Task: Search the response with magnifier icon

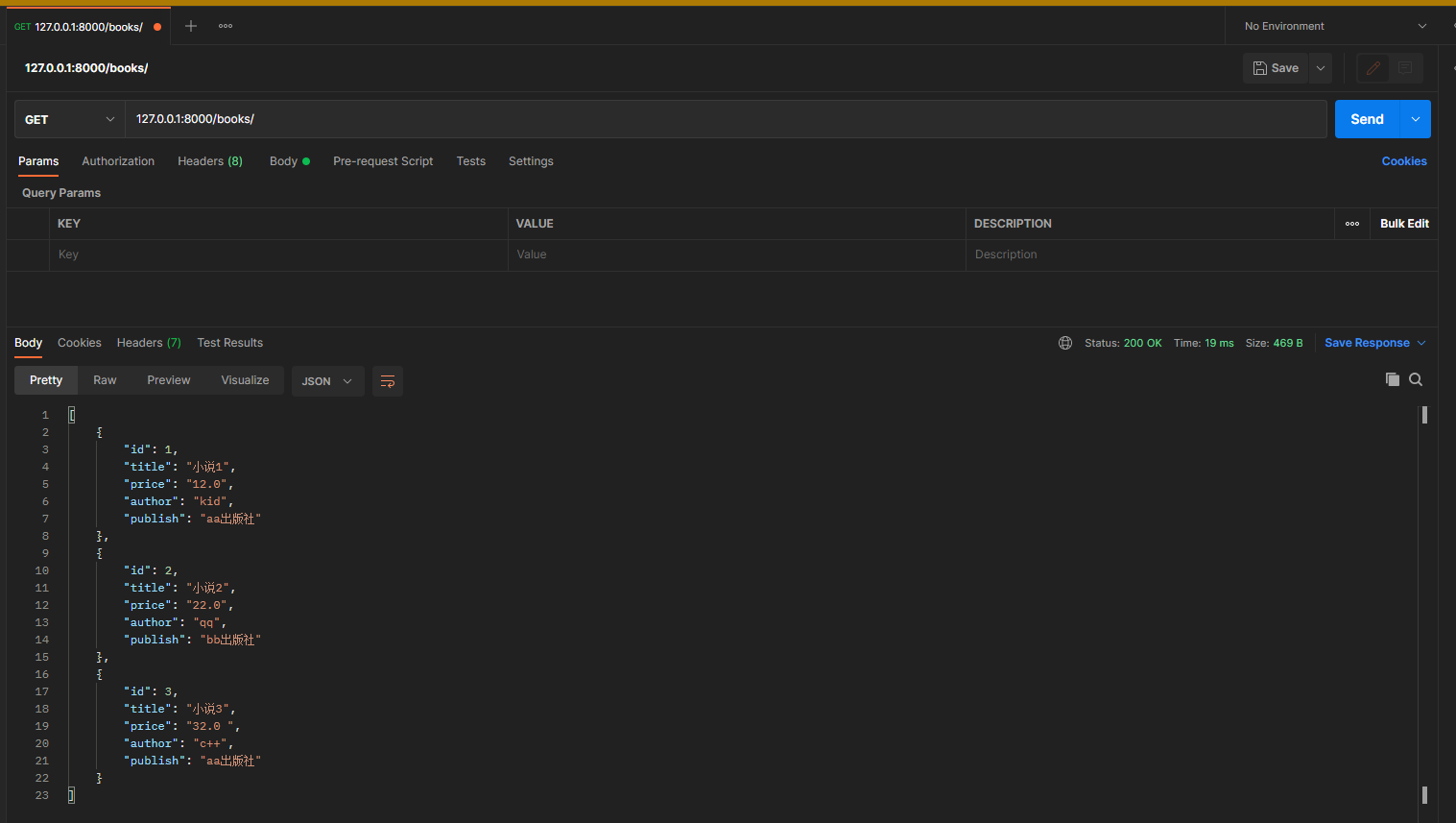Action: pyautogui.click(x=1416, y=379)
